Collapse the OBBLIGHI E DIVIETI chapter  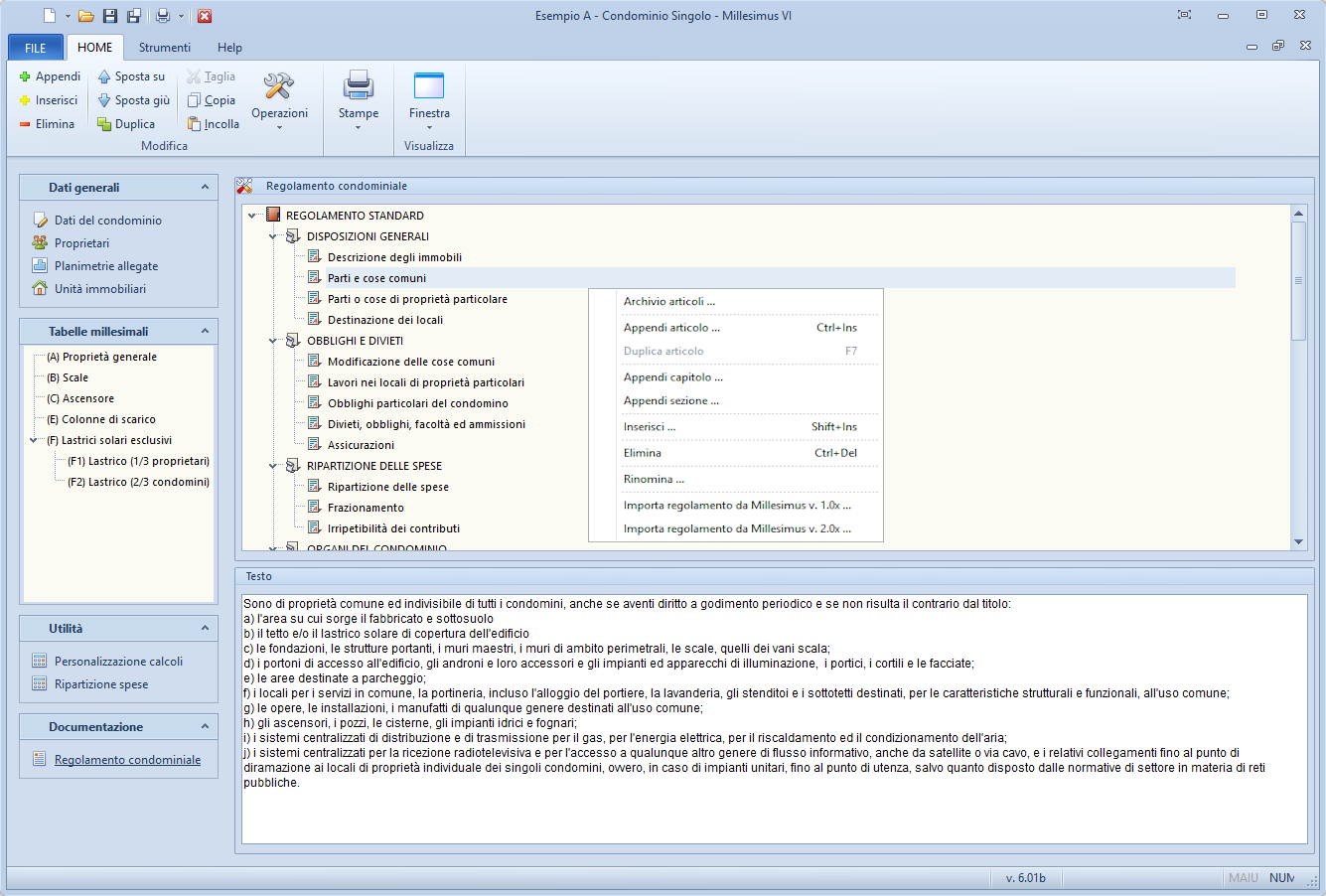pos(273,341)
